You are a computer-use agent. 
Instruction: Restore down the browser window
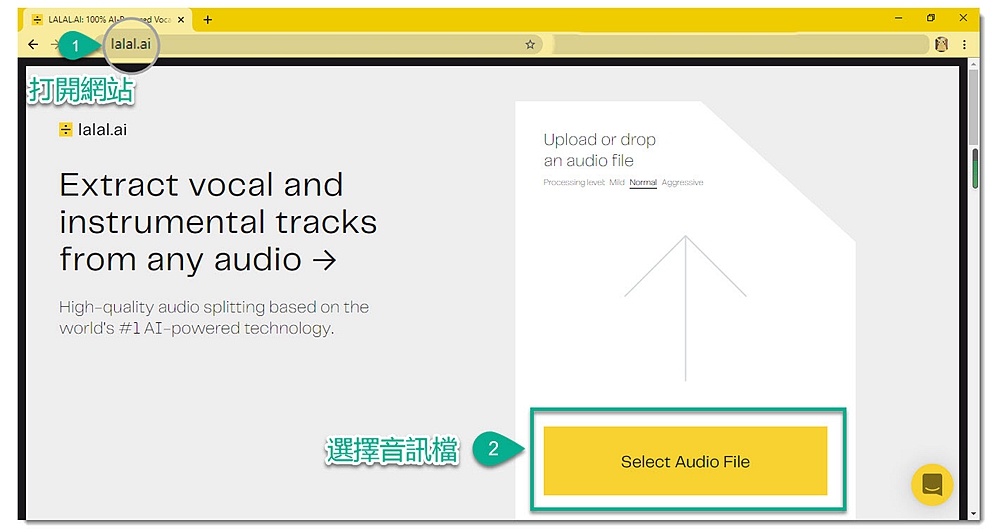(x=930, y=18)
